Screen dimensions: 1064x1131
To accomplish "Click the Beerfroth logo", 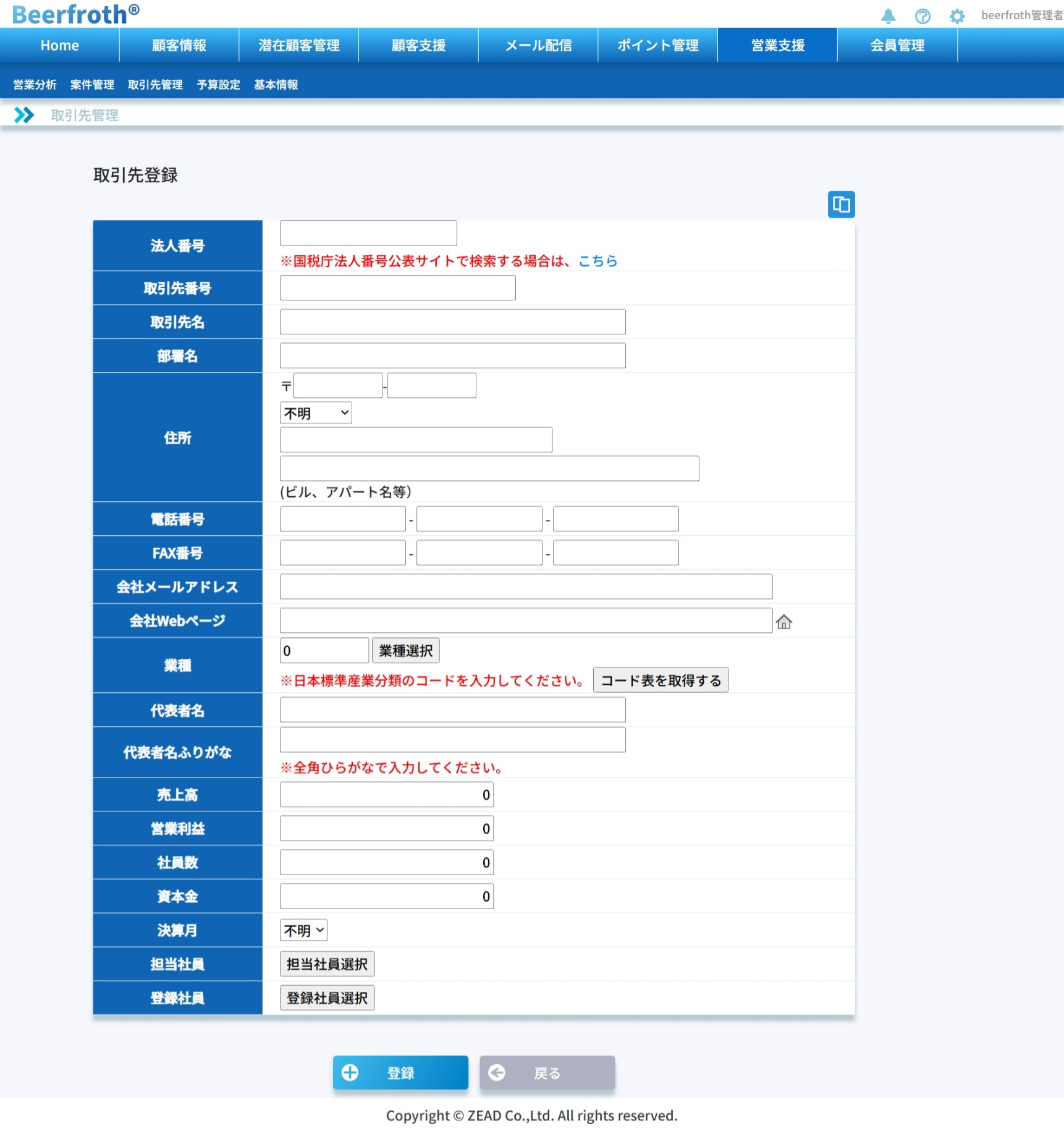I will click(x=75, y=14).
